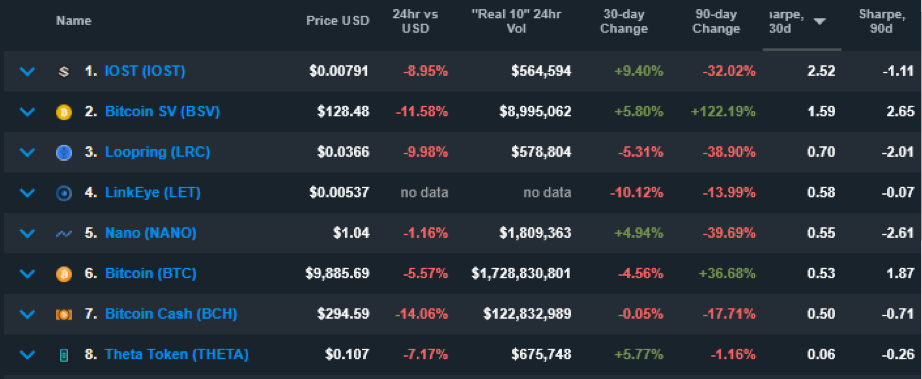The height and width of the screenshot is (379, 922).
Task: Click the orange Bitcoin logo icon
Action: tap(64, 274)
